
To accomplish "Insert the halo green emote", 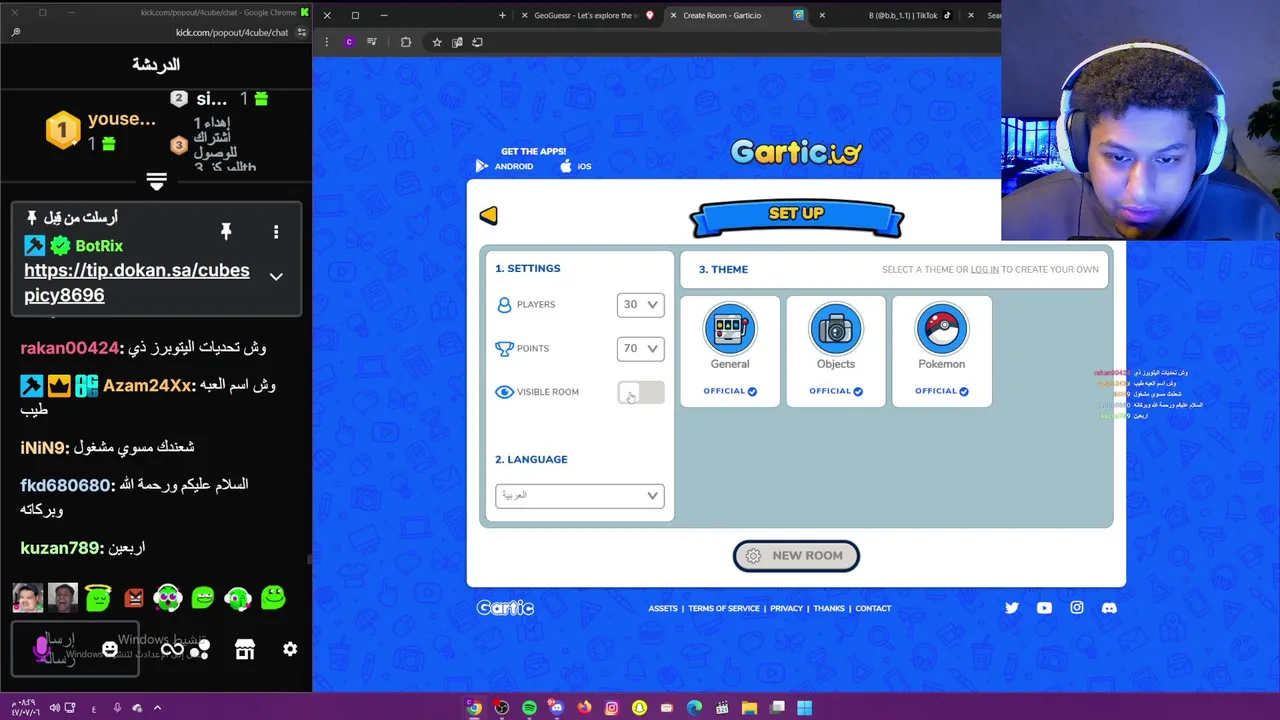I will click(98, 597).
